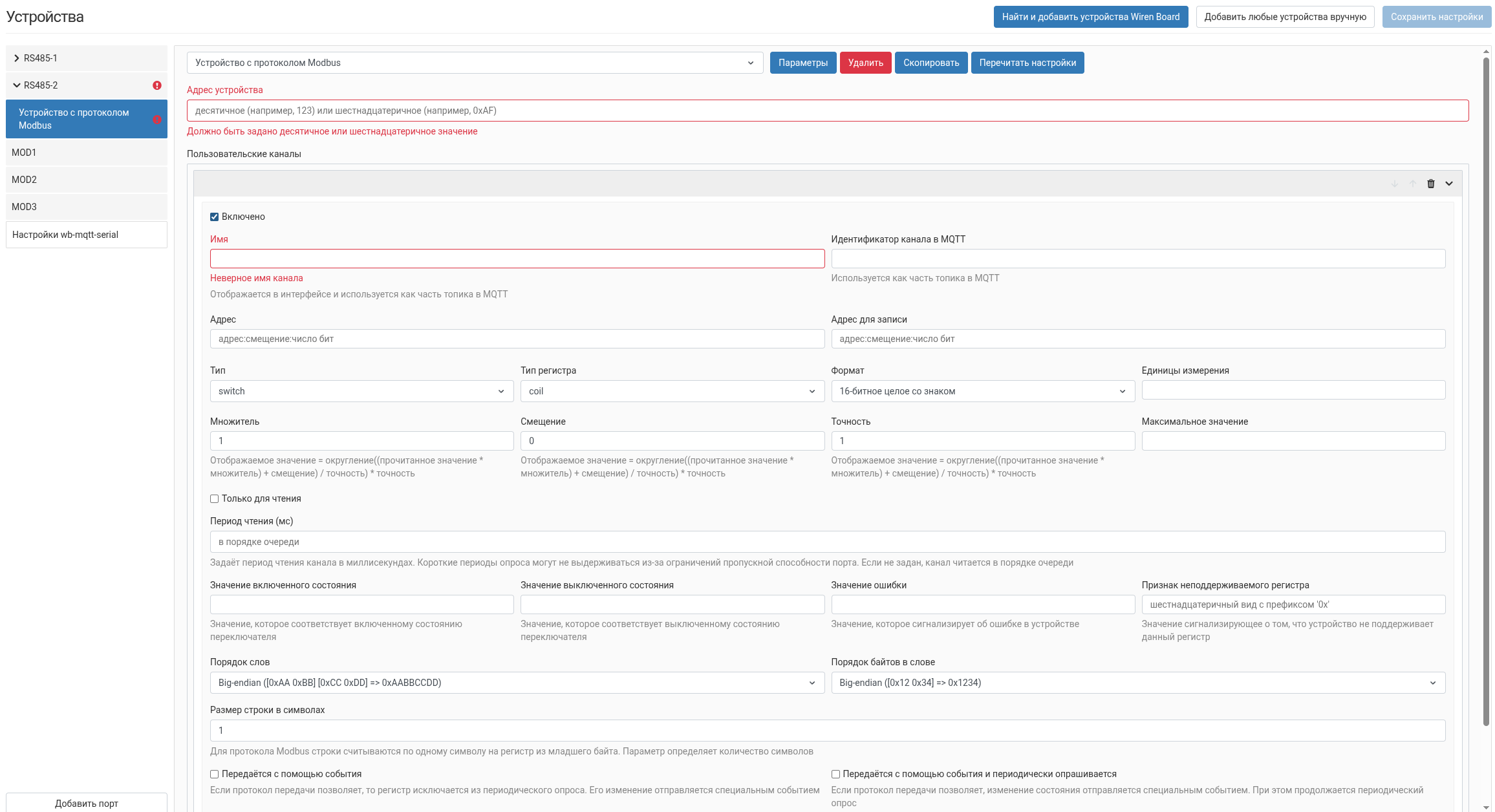
Task: Move the channel down with the arrow
Action: 1395,184
